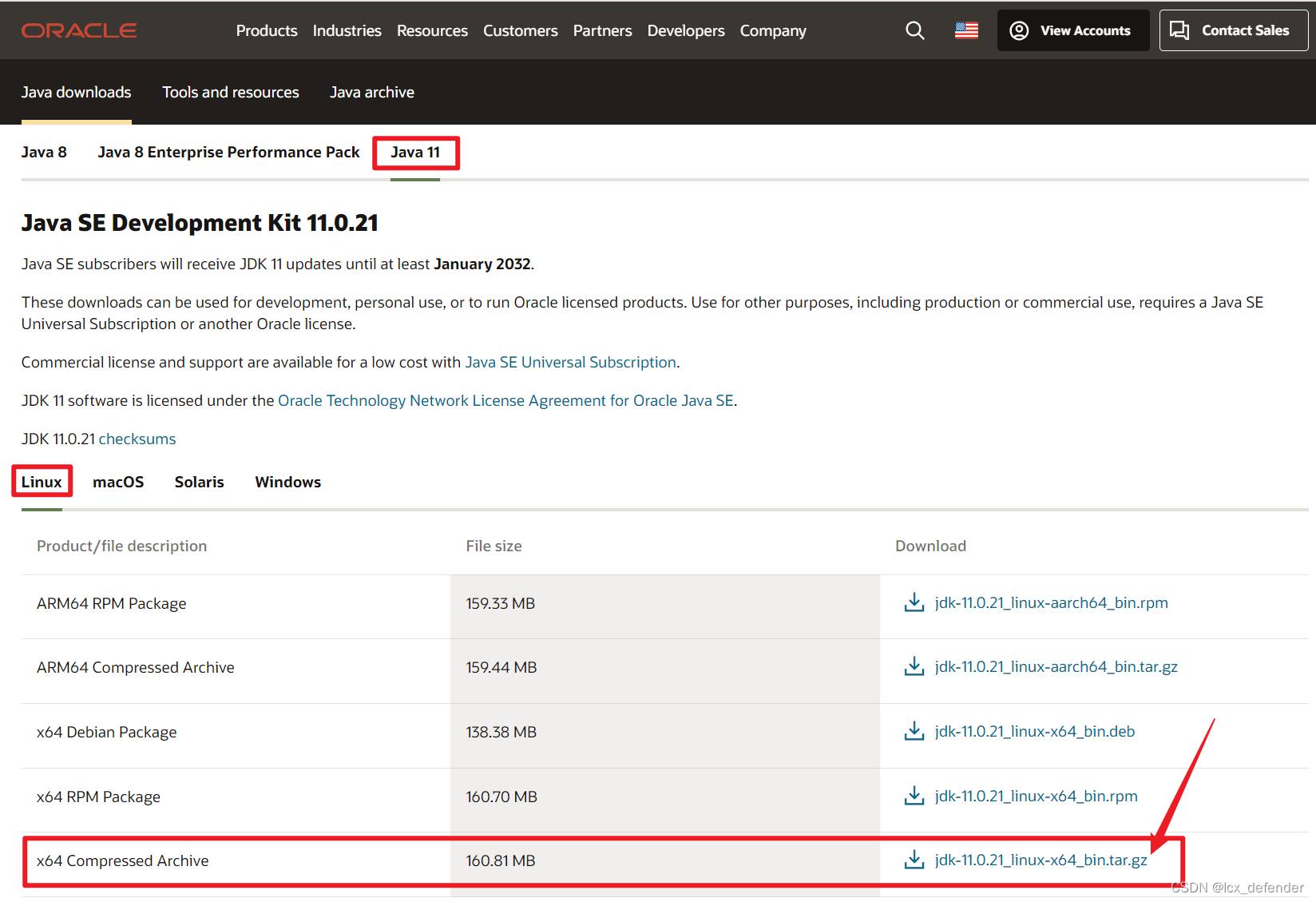Select the Java archive tab
The width and height of the screenshot is (1316, 902).
click(x=372, y=92)
